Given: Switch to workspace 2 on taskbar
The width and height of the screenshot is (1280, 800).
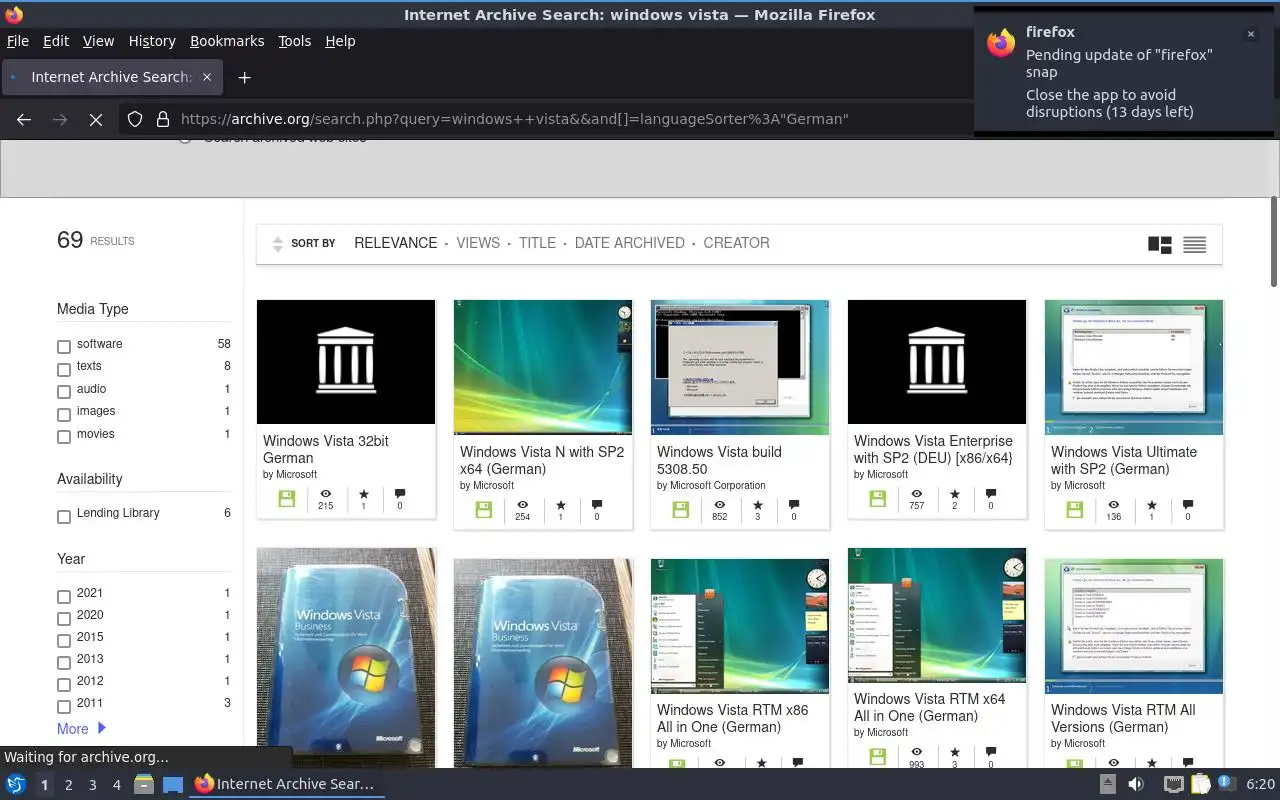Looking at the screenshot, I should (68, 785).
